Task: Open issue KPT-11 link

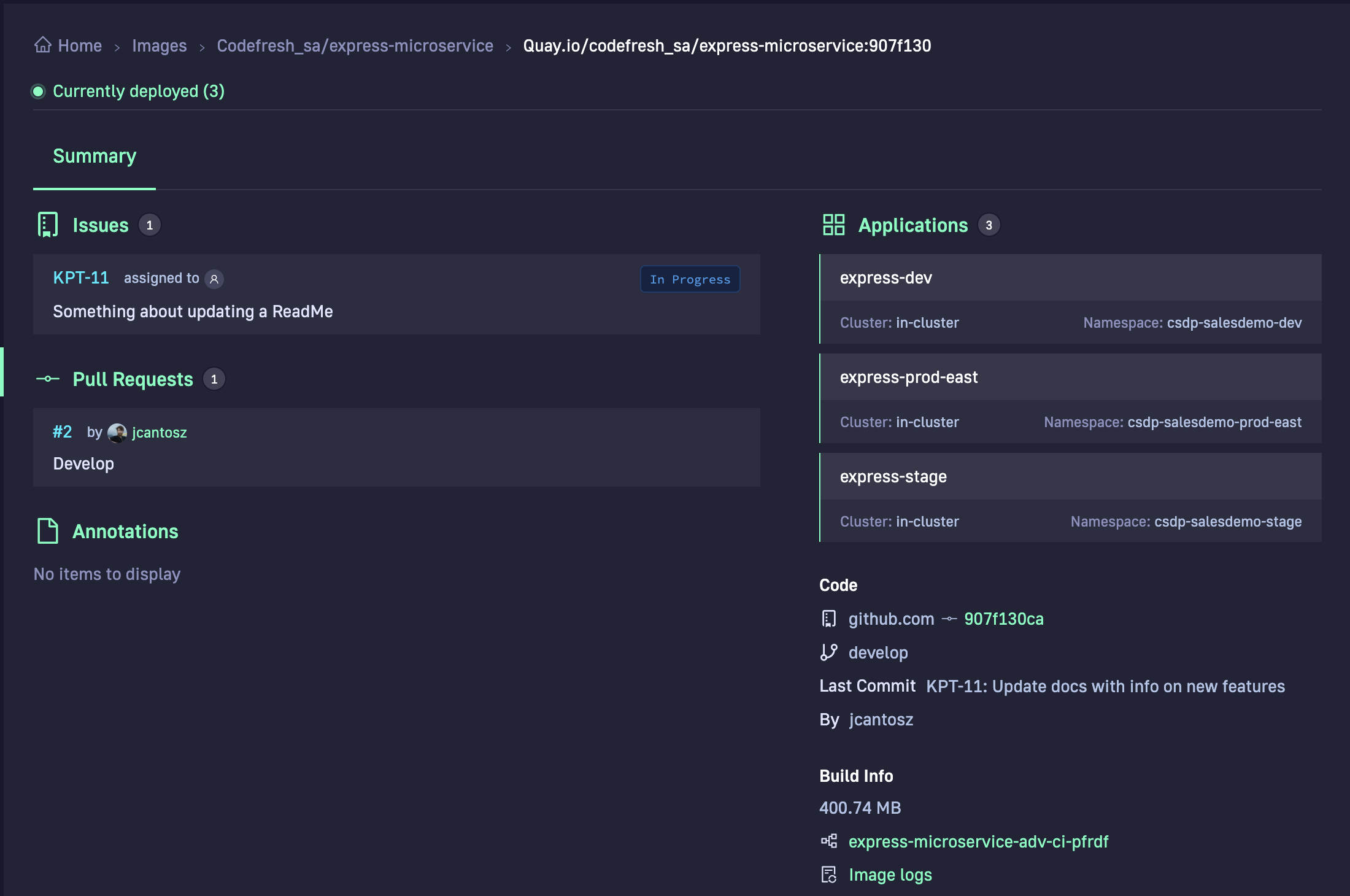Action: [x=81, y=277]
